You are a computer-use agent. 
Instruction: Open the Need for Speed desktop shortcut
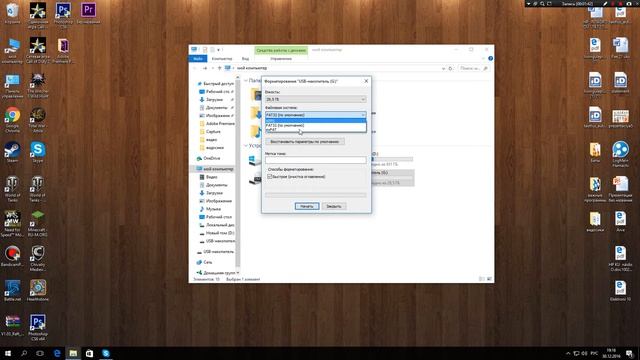coord(12,223)
